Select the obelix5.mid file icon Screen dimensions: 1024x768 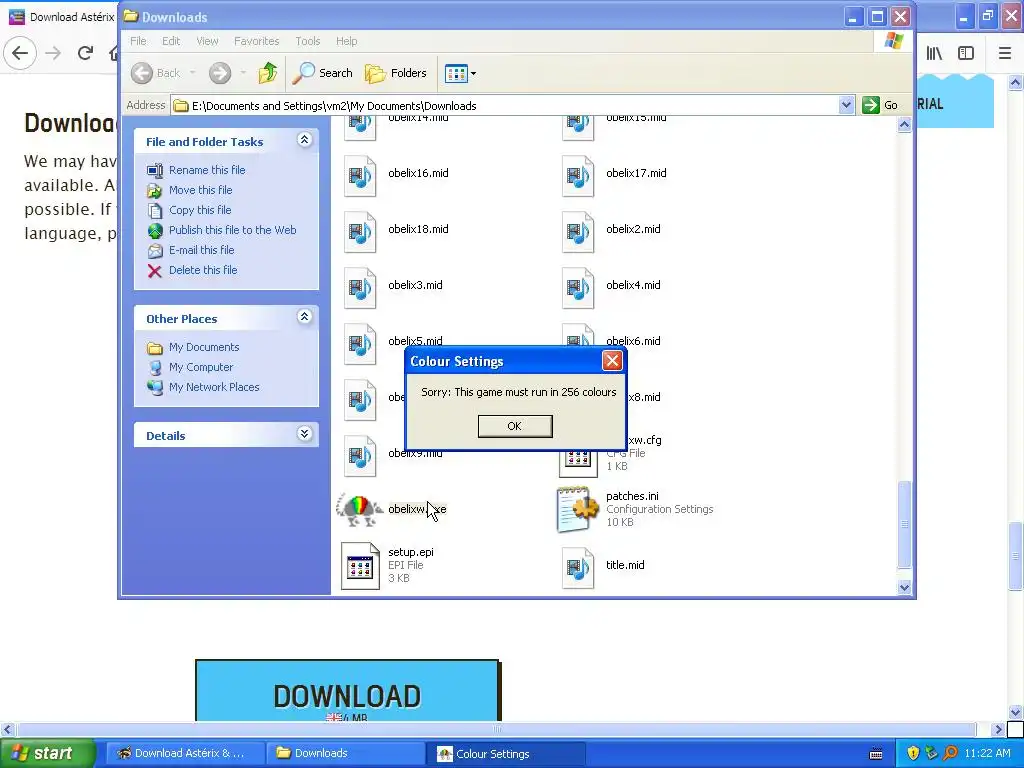click(360, 344)
